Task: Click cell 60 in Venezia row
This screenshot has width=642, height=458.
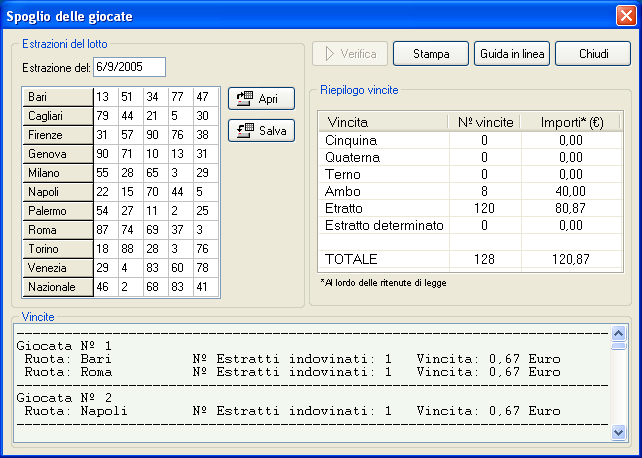Action: pos(181,268)
